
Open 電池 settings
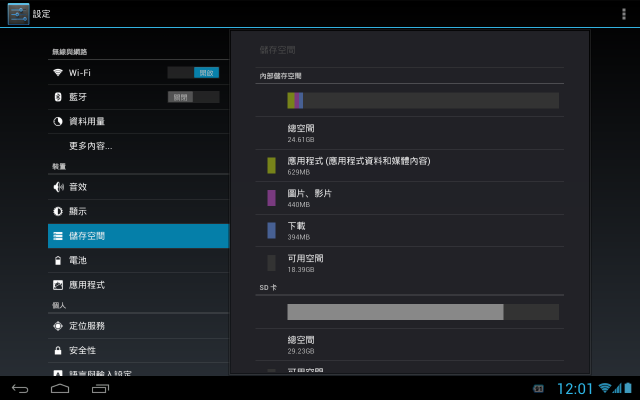point(138,260)
